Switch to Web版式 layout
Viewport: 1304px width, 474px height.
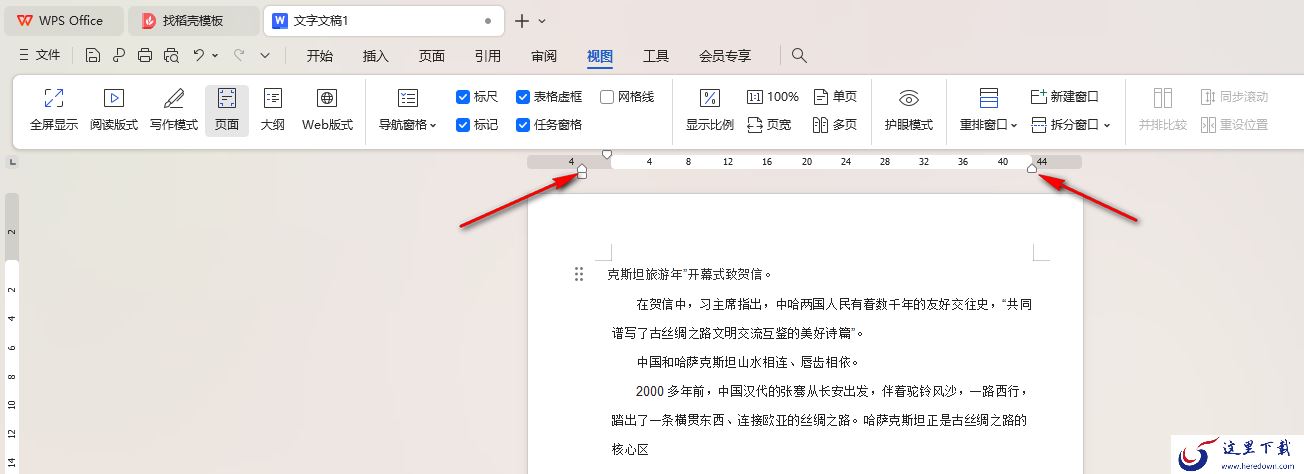327,110
